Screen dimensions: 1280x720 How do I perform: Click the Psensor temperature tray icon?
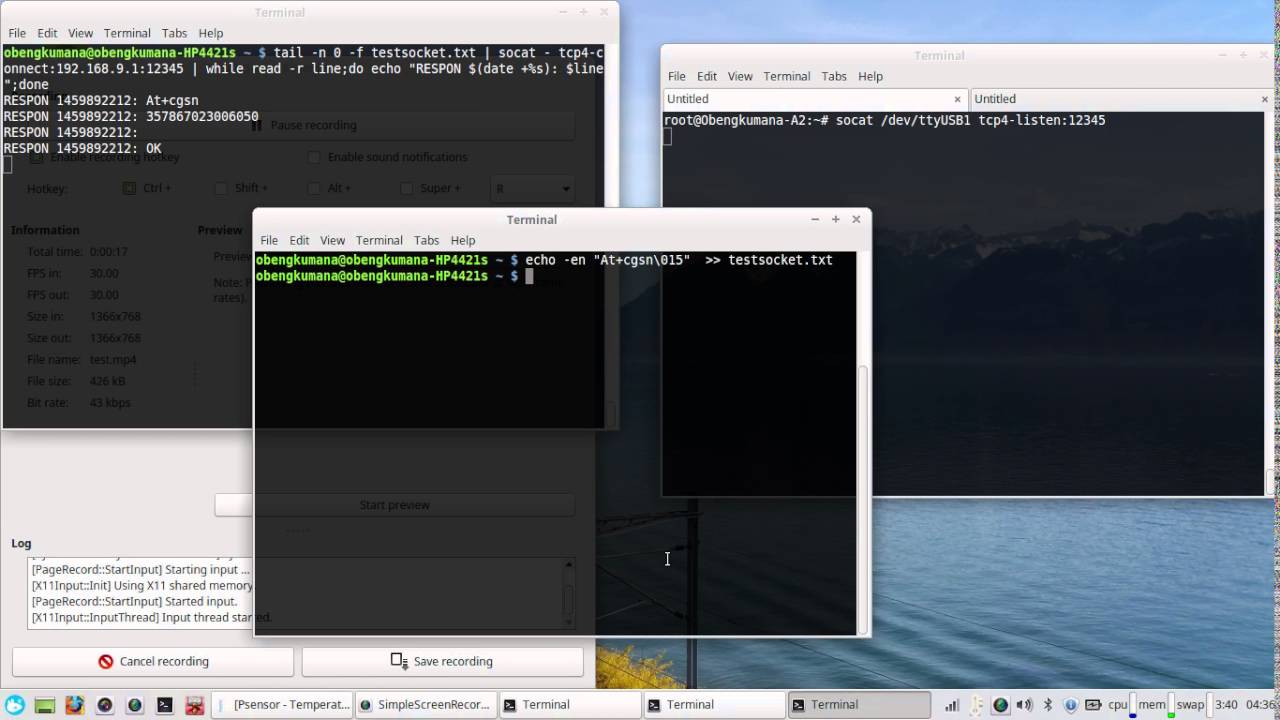coord(976,705)
